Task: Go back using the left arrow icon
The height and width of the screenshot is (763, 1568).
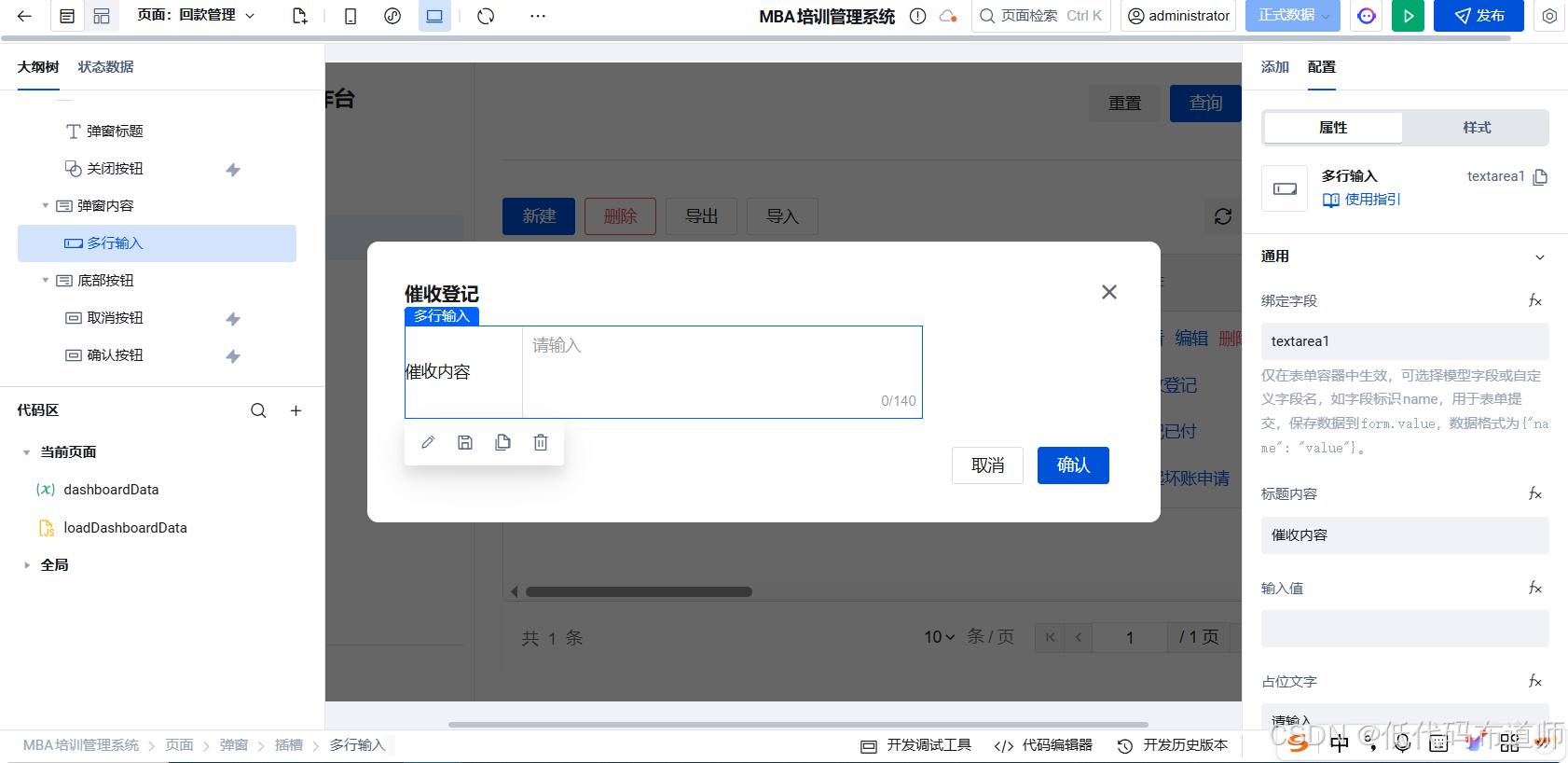Action: pos(24,16)
